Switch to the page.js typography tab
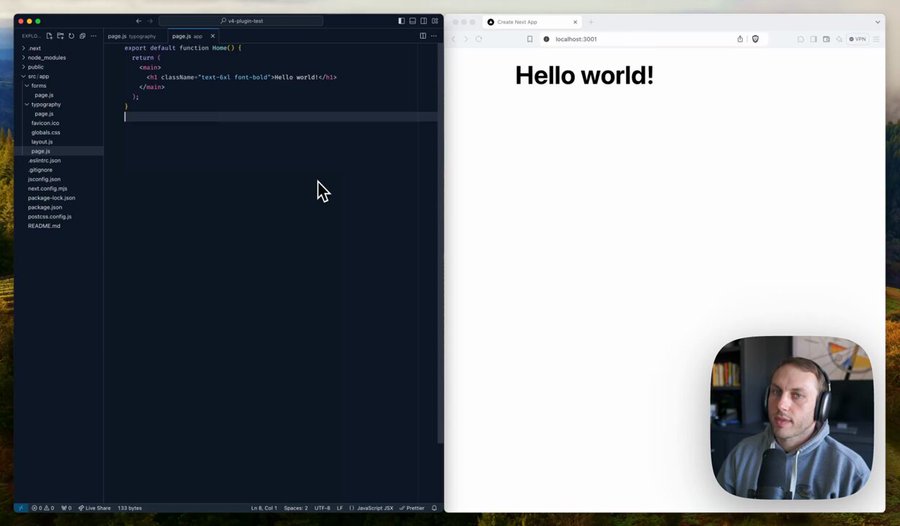 point(132,36)
